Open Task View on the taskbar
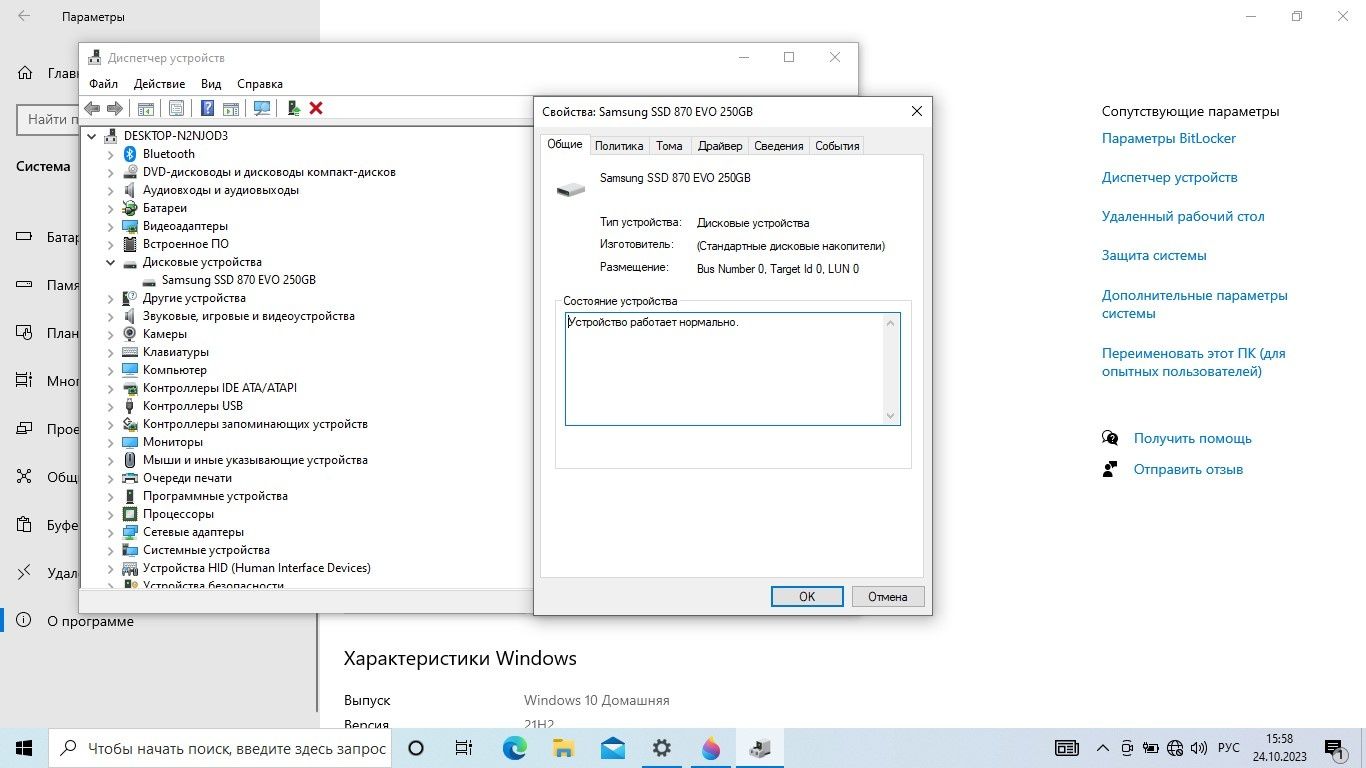Screen dimensions: 1366x768 pos(464,748)
